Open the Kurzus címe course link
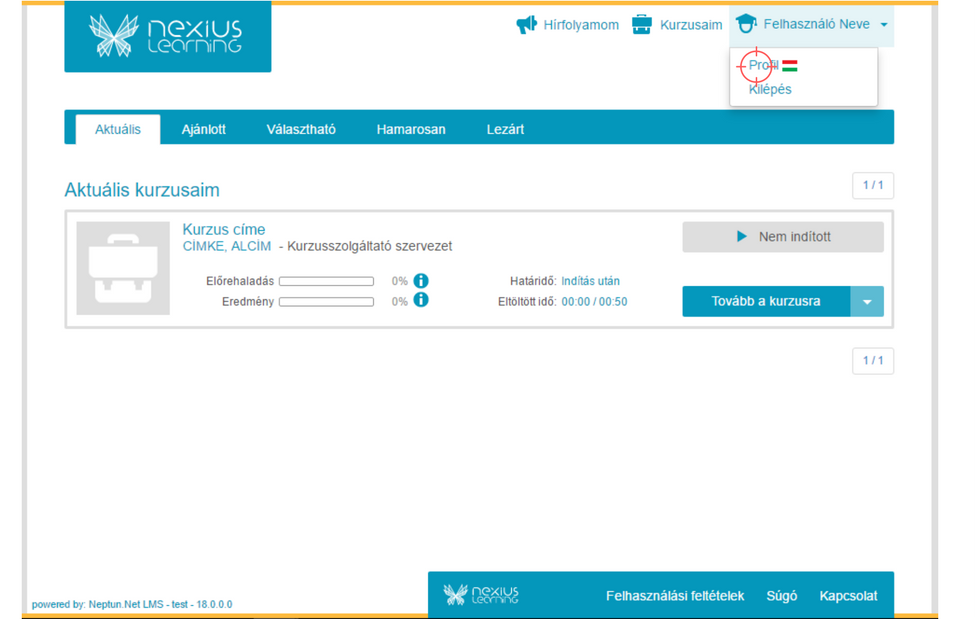975x619 pixels. pyautogui.click(x=224, y=229)
